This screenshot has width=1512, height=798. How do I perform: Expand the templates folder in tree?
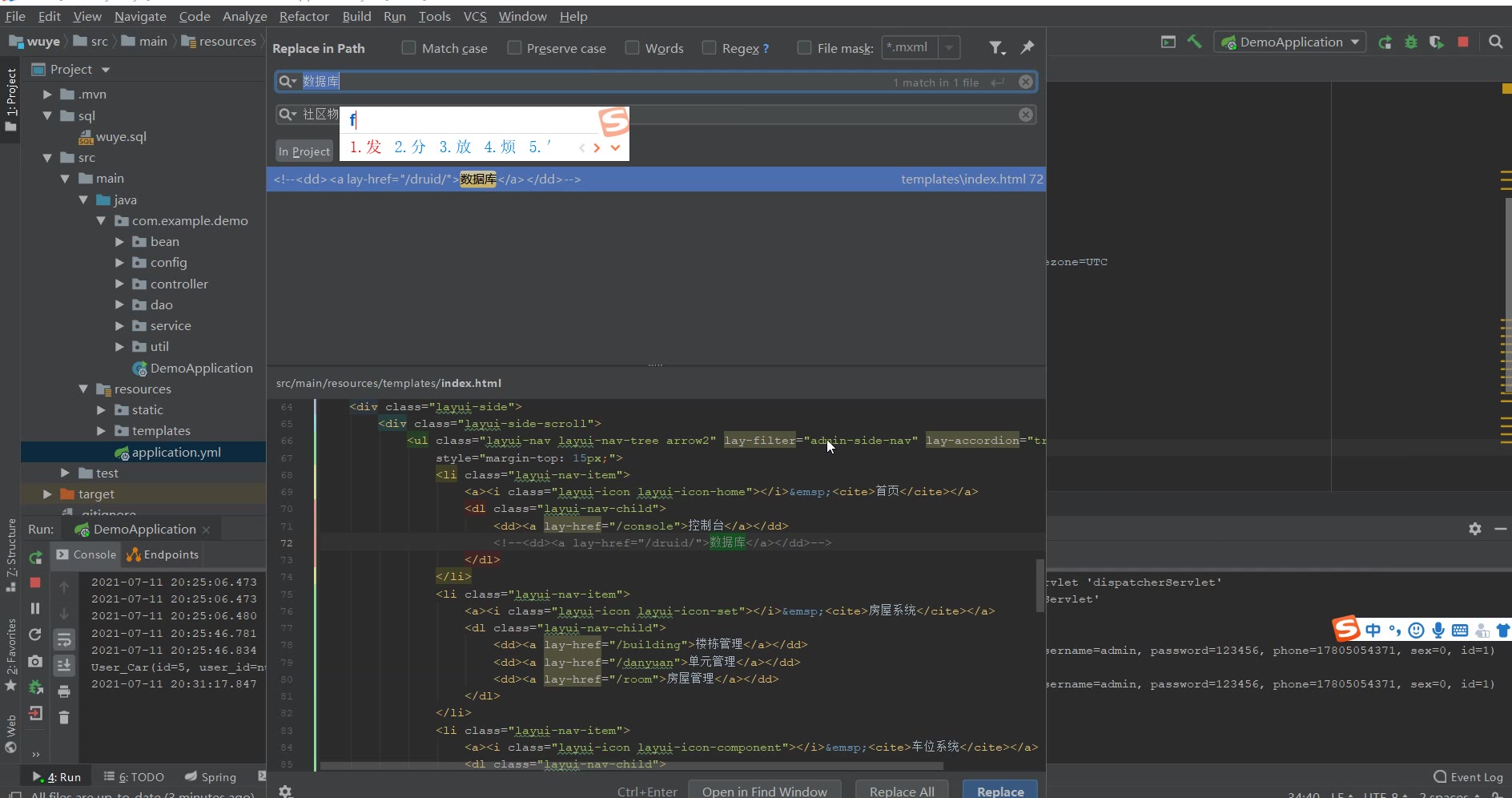click(101, 431)
